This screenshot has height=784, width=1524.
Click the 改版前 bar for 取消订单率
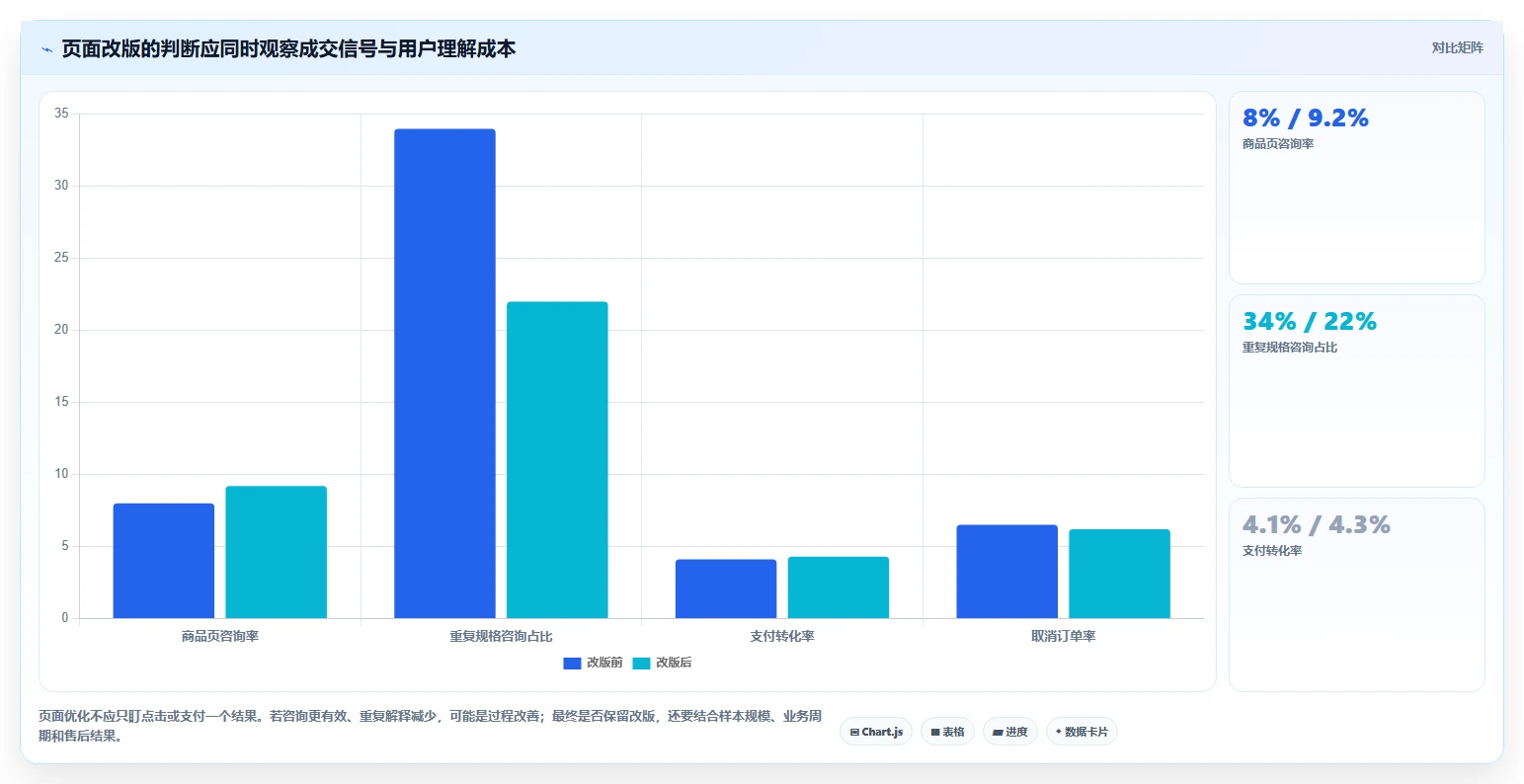pyautogui.click(x=1006, y=572)
